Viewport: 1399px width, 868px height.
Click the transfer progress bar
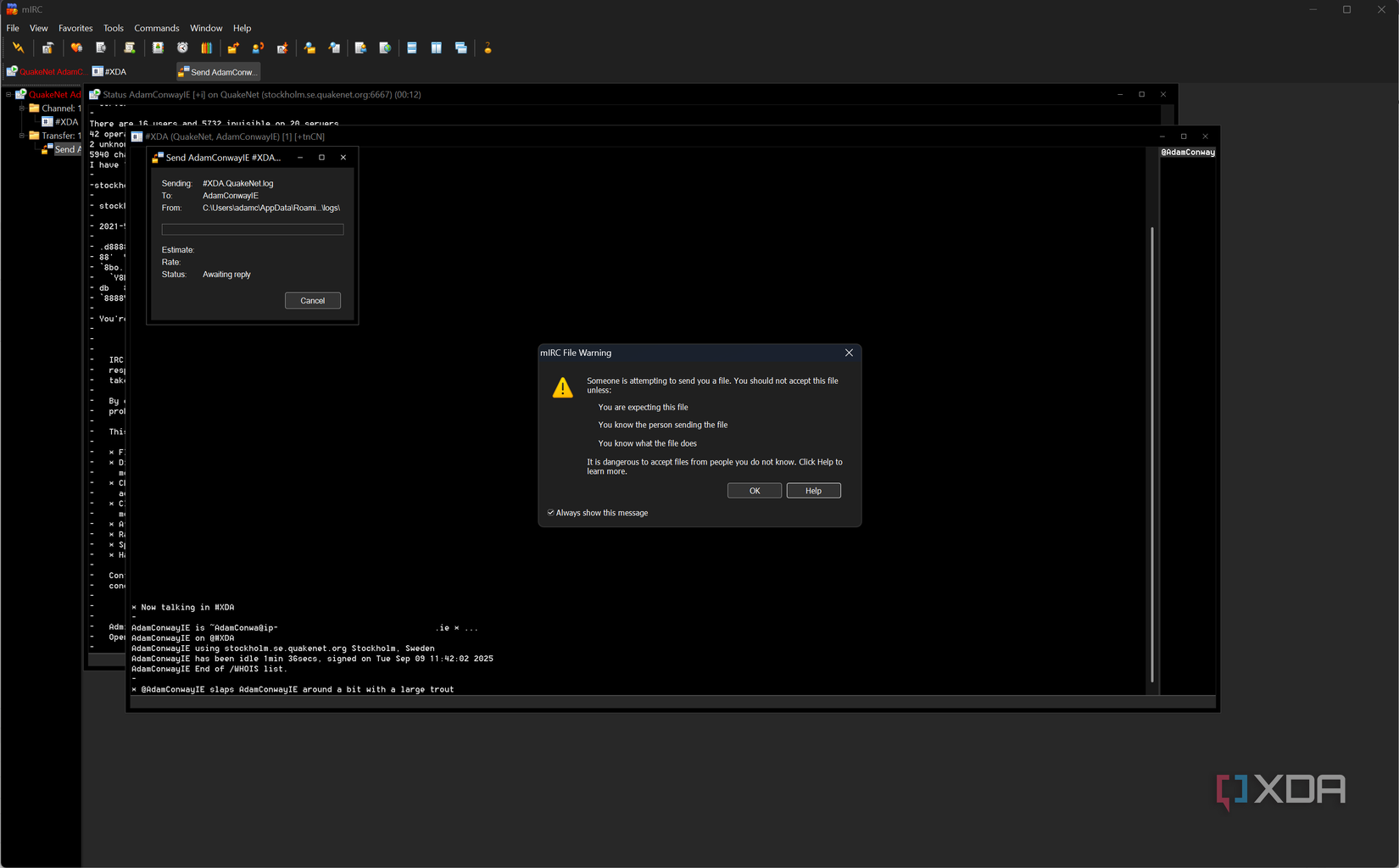click(252, 229)
